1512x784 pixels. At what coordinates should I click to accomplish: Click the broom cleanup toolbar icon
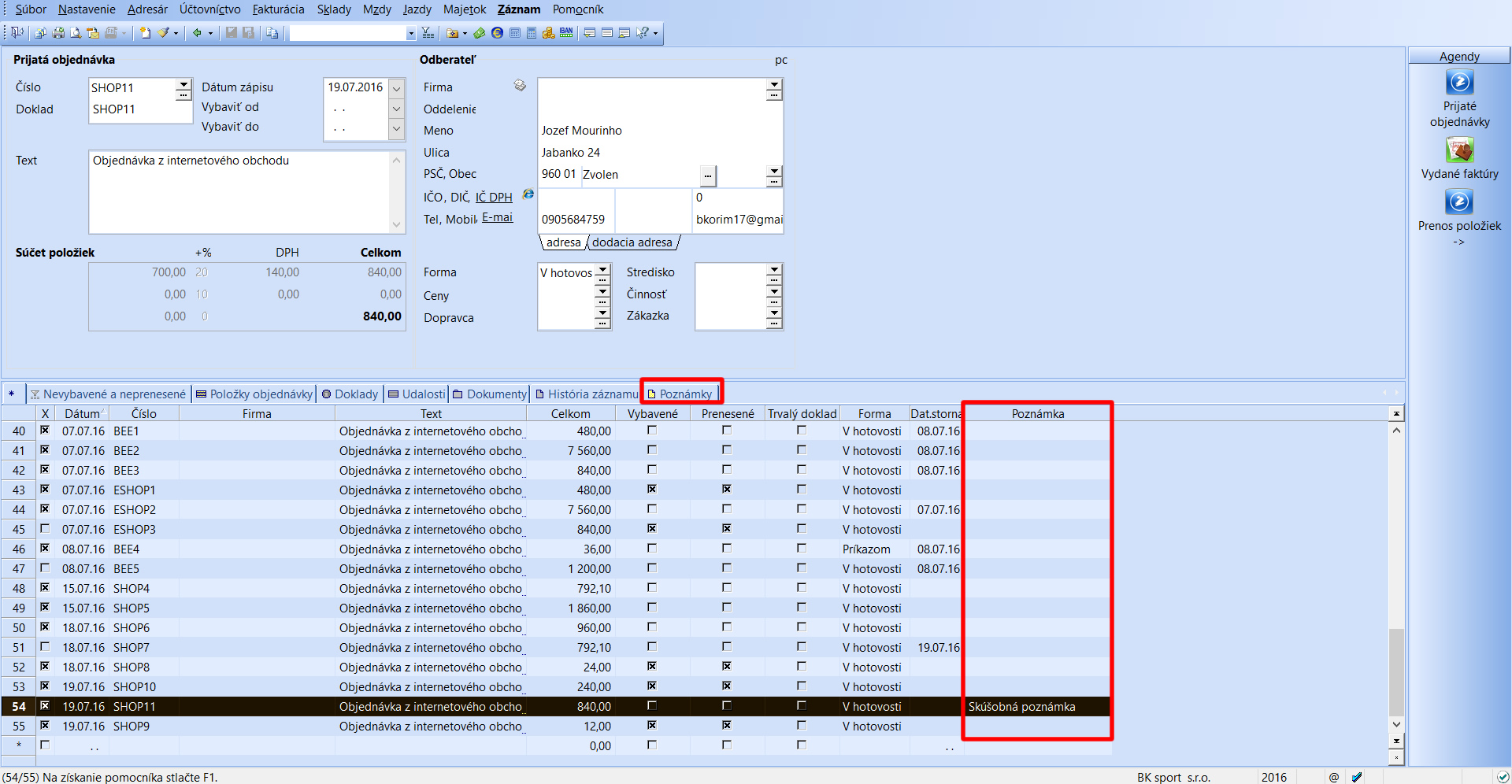[164, 33]
